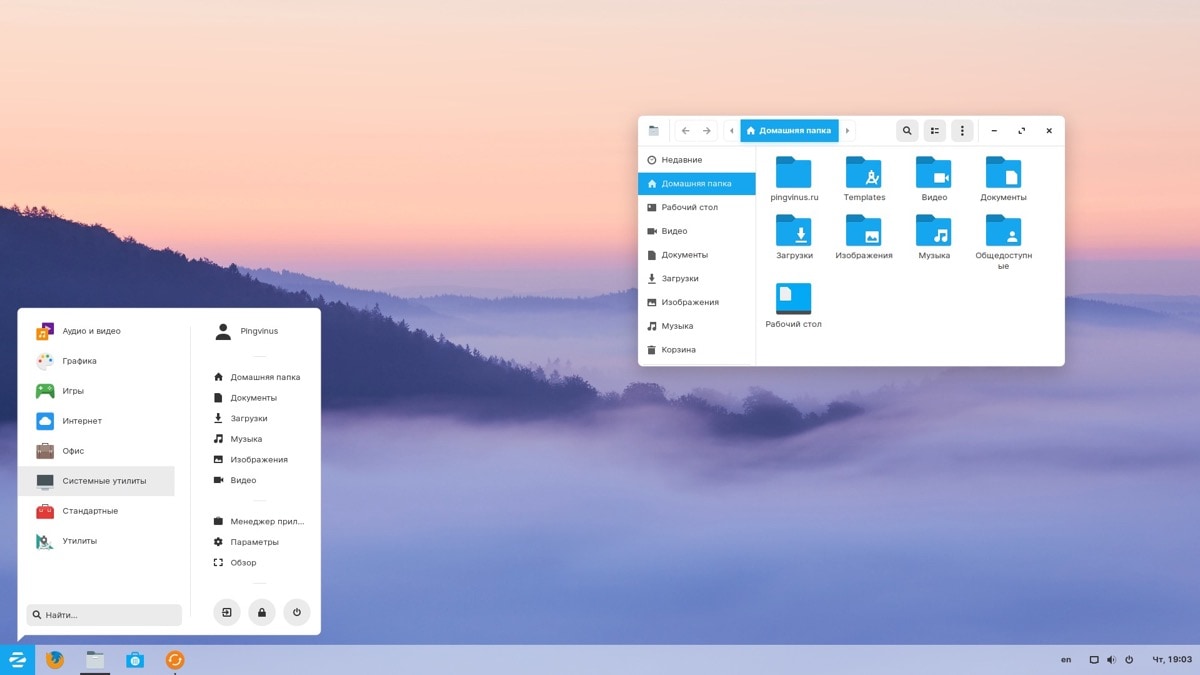1200x675 pixels.
Task: Select Документы in the sidebar
Action: pos(697,255)
